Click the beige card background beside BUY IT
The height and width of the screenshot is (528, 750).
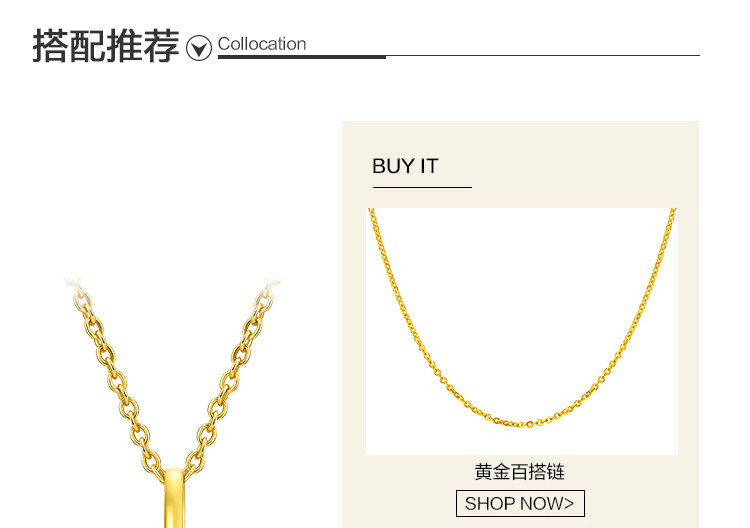(x=574, y=165)
